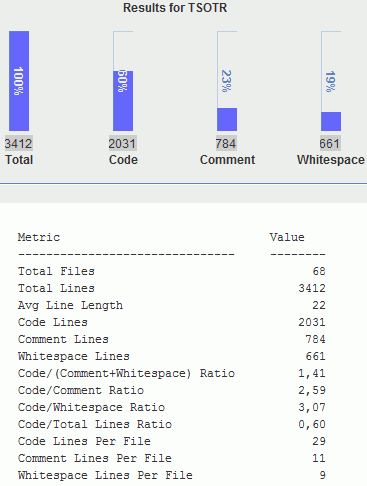Select the 'Comment Lines' metric row
Screen dimensions: 367x486
point(172,339)
